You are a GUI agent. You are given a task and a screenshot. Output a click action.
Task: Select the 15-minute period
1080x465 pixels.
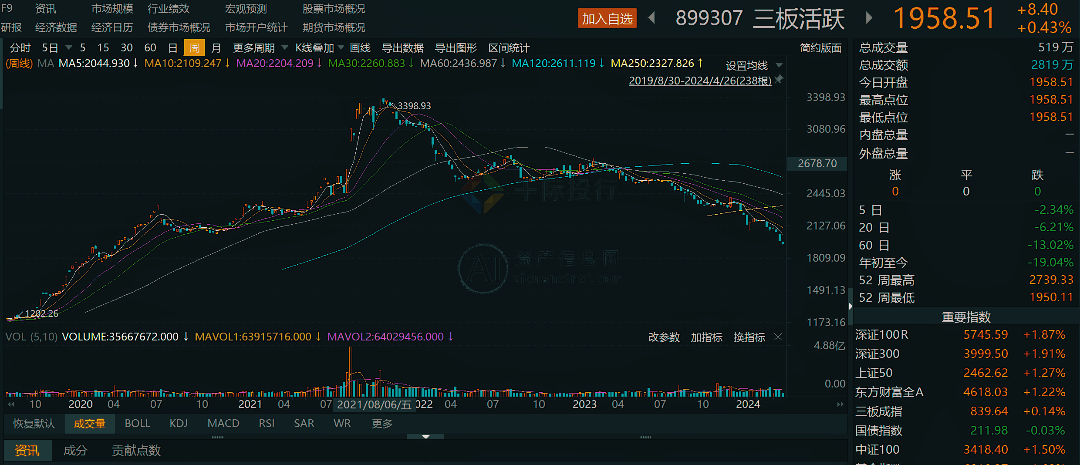(x=103, y=48)
